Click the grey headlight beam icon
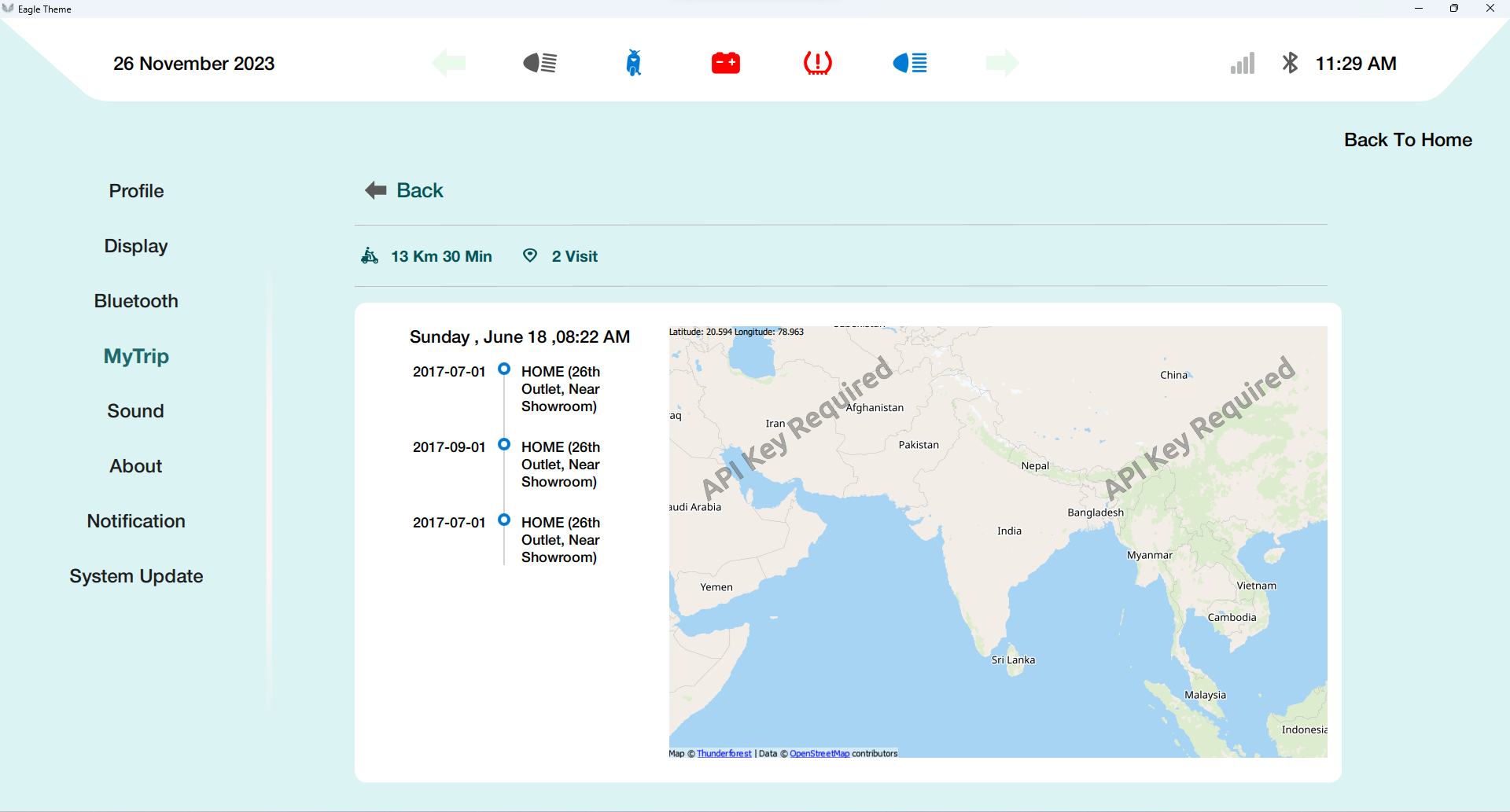The image size is (1510, 812). tap(540, 63)
